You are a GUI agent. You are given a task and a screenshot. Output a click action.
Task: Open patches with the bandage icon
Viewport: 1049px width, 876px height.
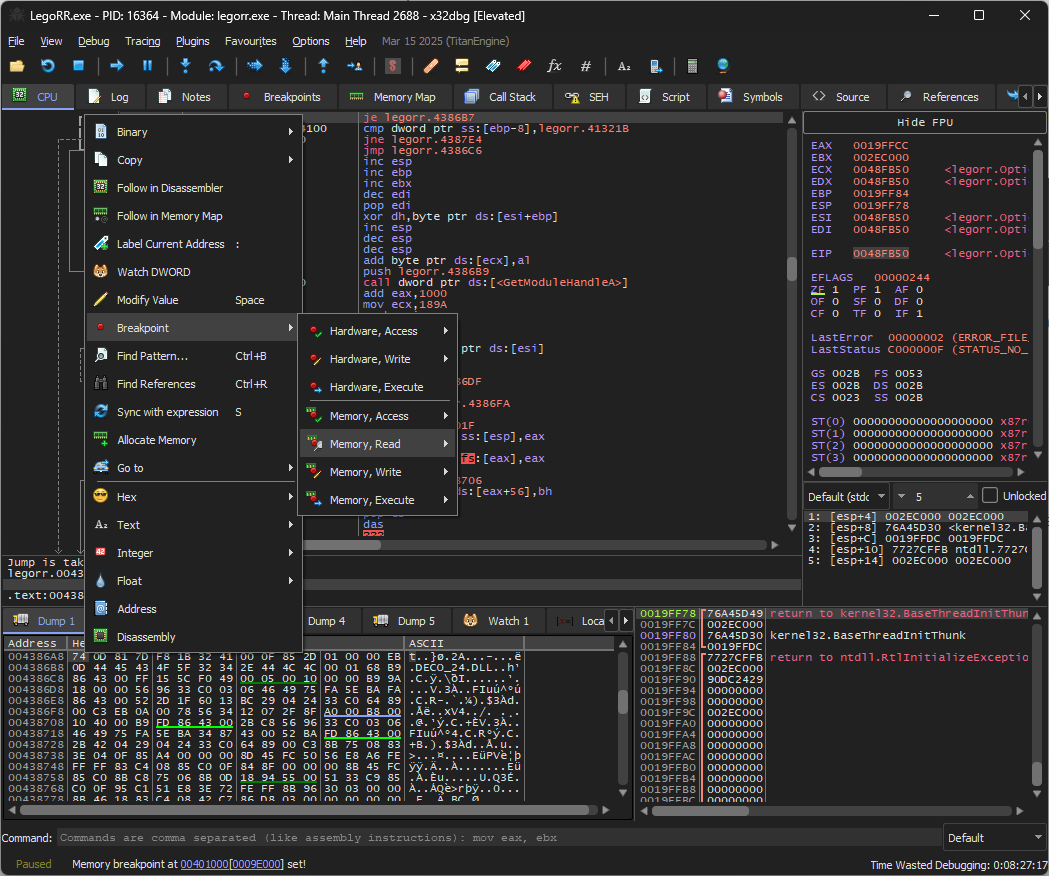point(431,66)
